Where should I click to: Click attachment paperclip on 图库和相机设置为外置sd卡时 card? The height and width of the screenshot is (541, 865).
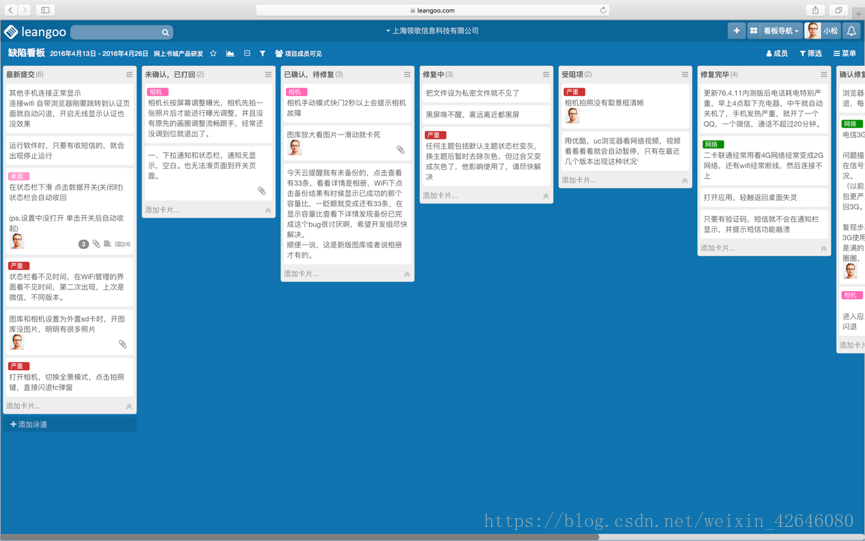click(122, 344)
